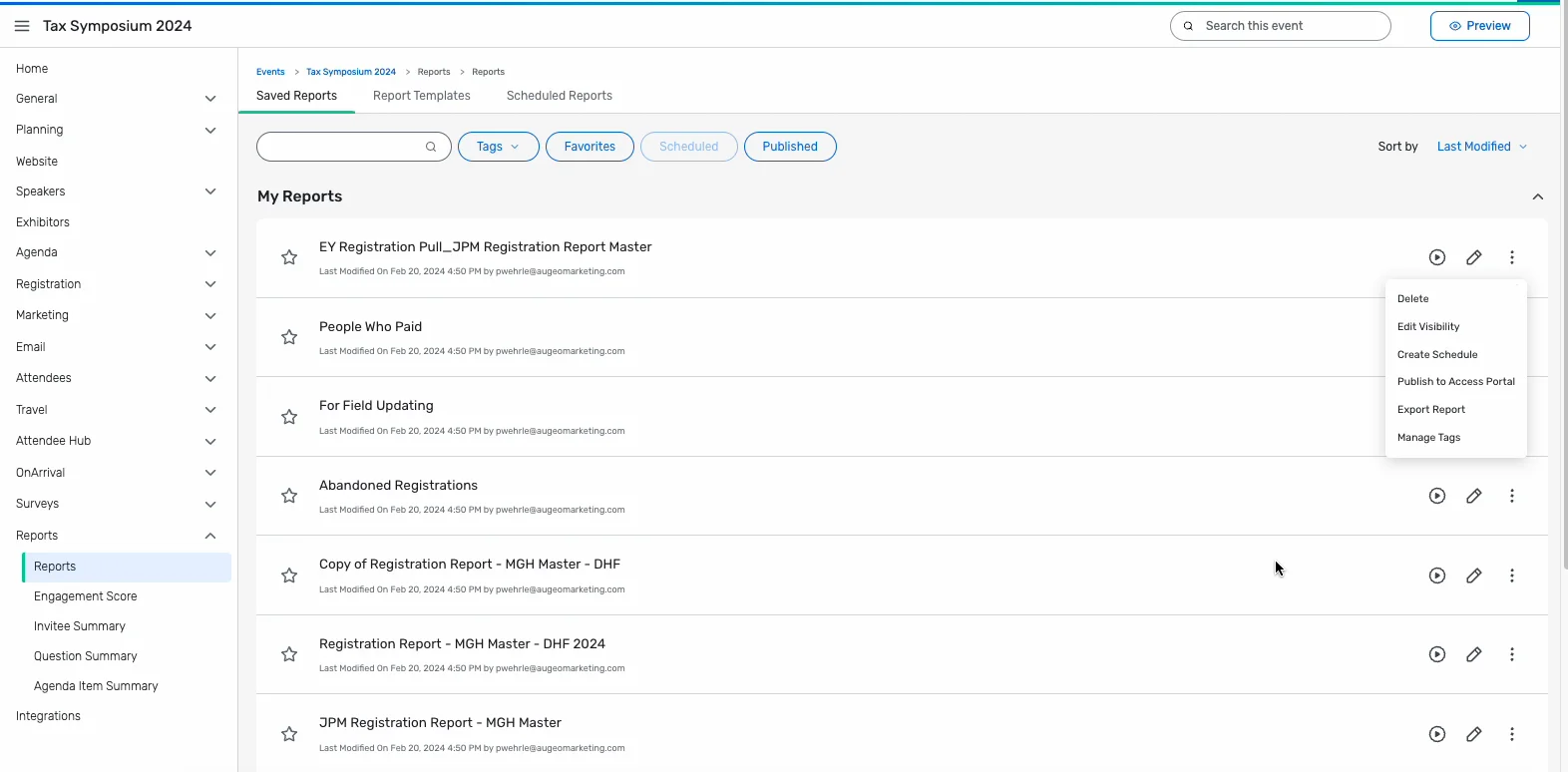
Task: Click the Preview button
Action: point(1480,26)
